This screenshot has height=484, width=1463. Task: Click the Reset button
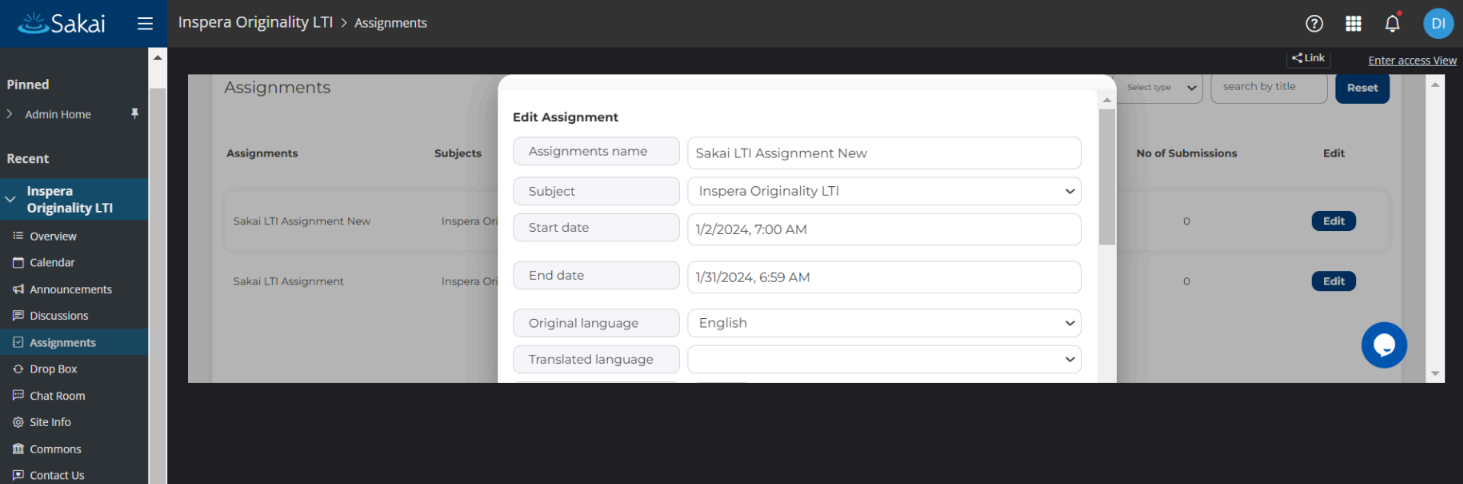[x=1362, y=88]
